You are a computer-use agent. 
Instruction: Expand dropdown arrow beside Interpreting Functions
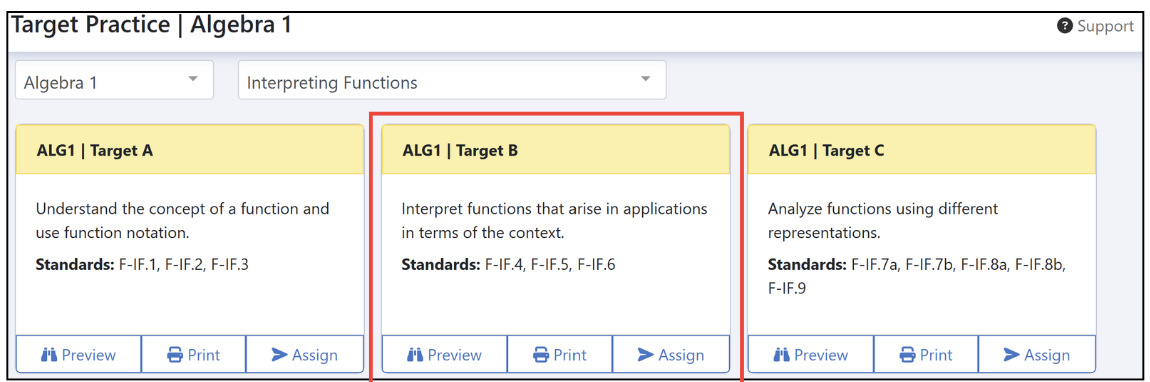645,78
